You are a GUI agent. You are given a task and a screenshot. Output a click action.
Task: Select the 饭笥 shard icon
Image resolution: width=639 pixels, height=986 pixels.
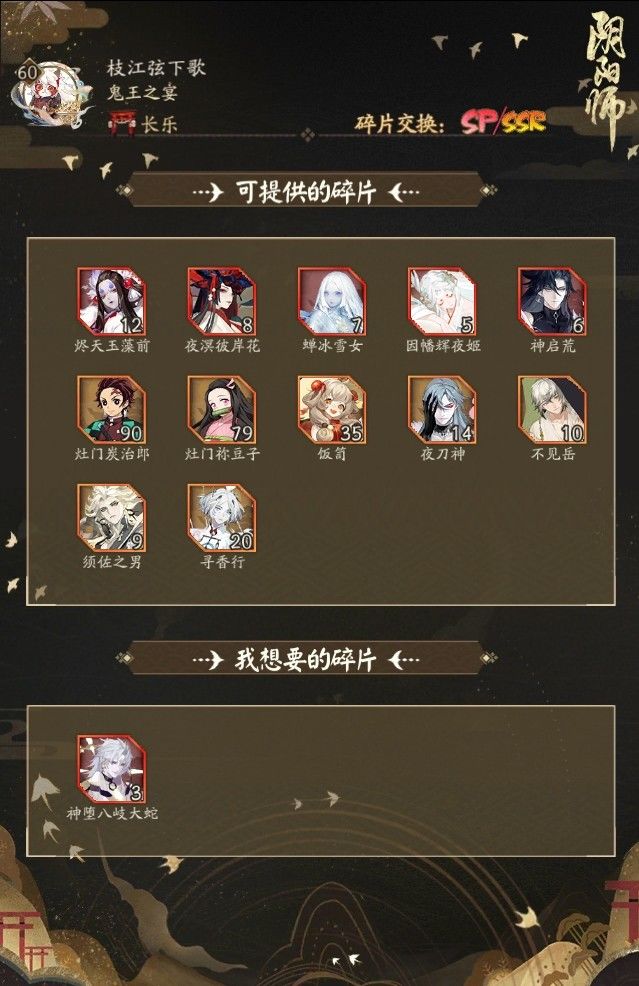332,410
